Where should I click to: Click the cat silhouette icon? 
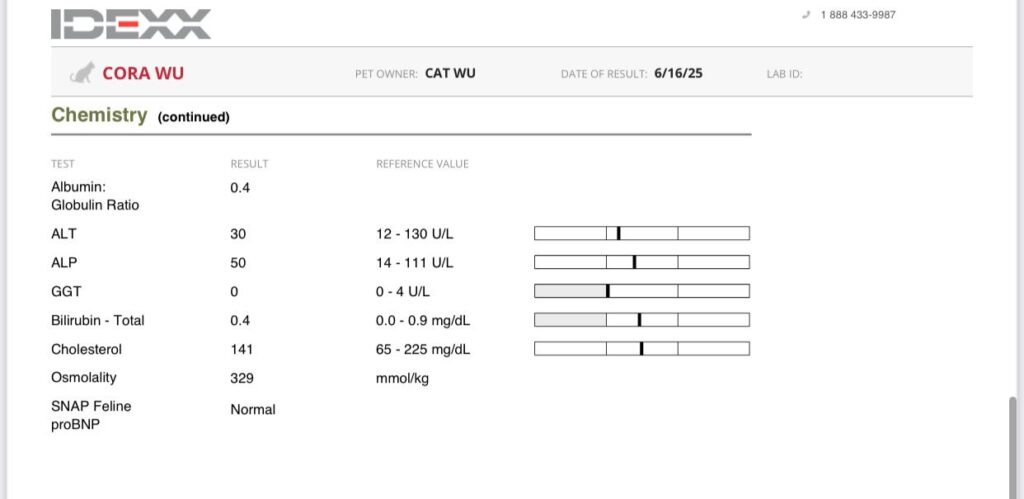(82, 72)
